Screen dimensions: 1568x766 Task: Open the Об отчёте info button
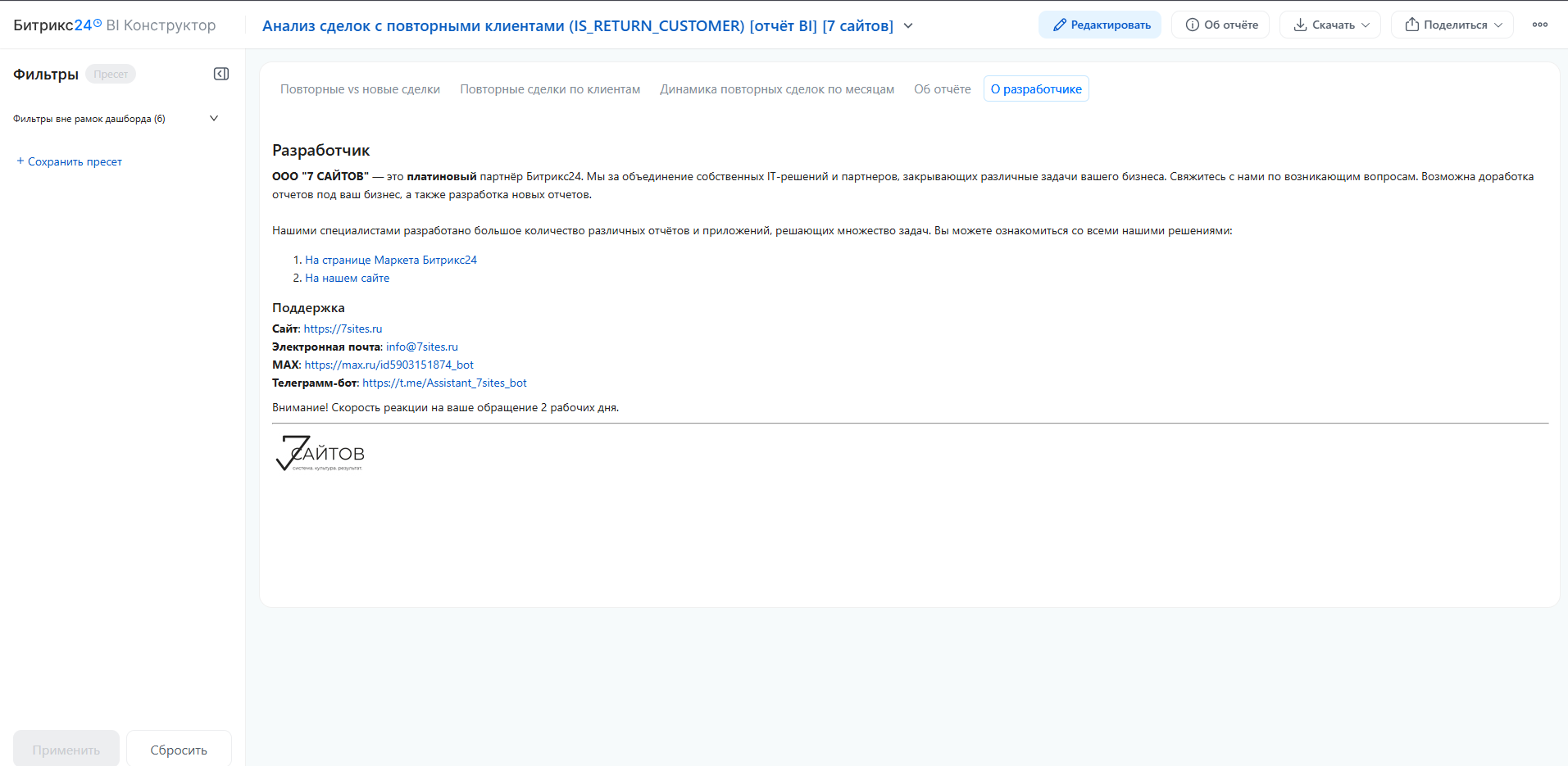pos(1220,25)
